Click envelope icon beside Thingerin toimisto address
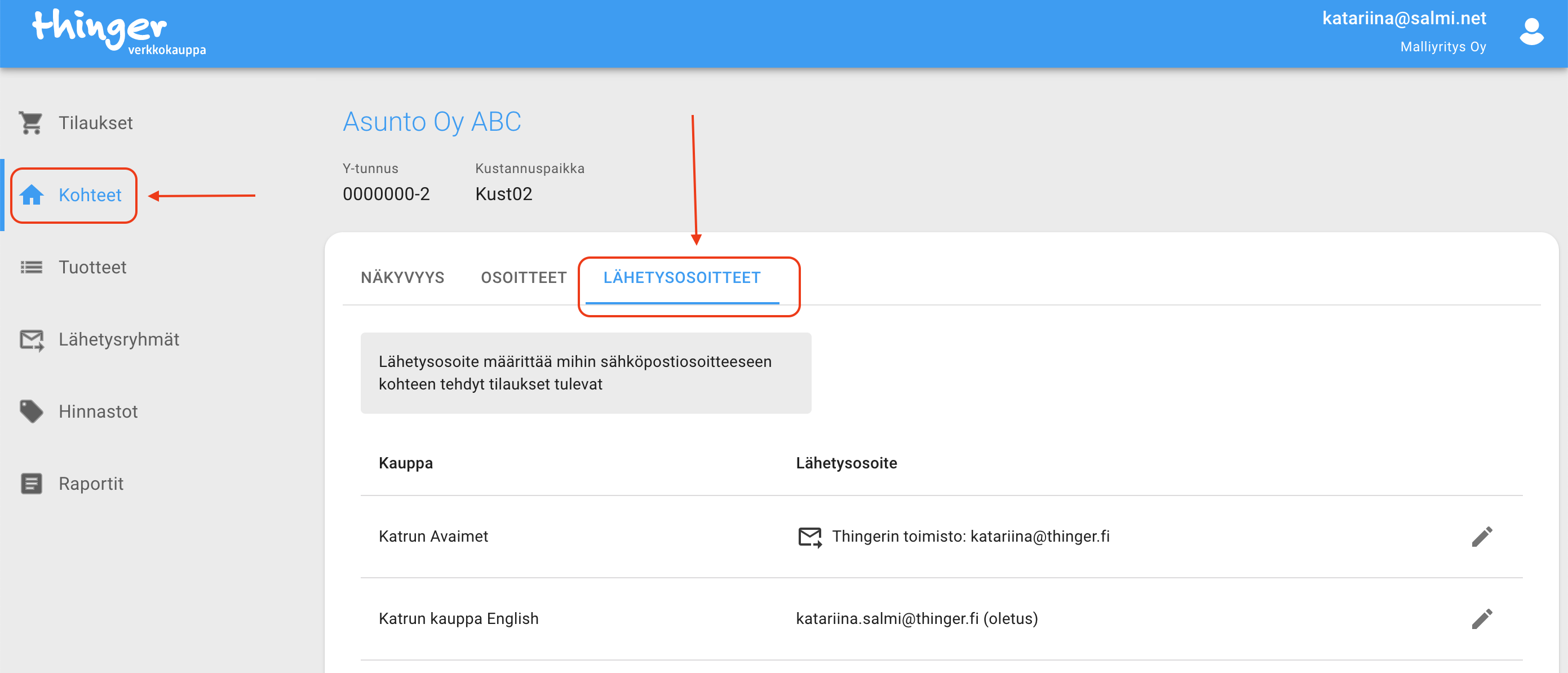Screen dimensions: 1568x673 [809, 537]
